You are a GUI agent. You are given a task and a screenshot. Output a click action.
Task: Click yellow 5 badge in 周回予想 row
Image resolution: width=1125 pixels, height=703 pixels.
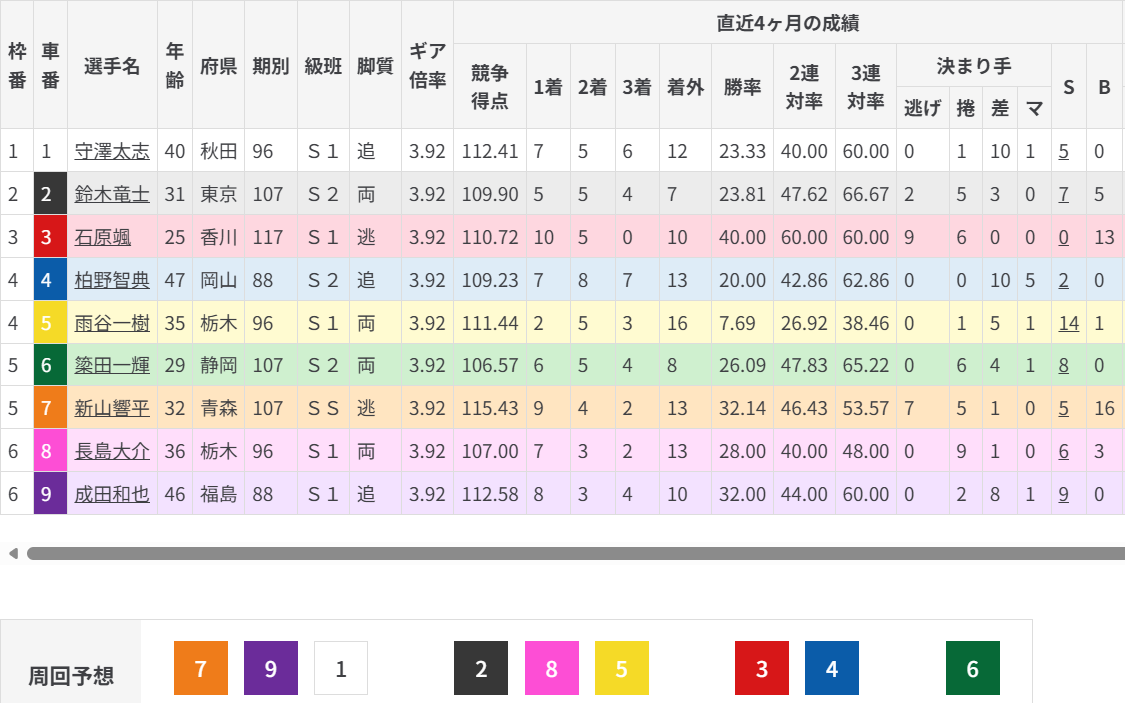click(x=621, y=668)
